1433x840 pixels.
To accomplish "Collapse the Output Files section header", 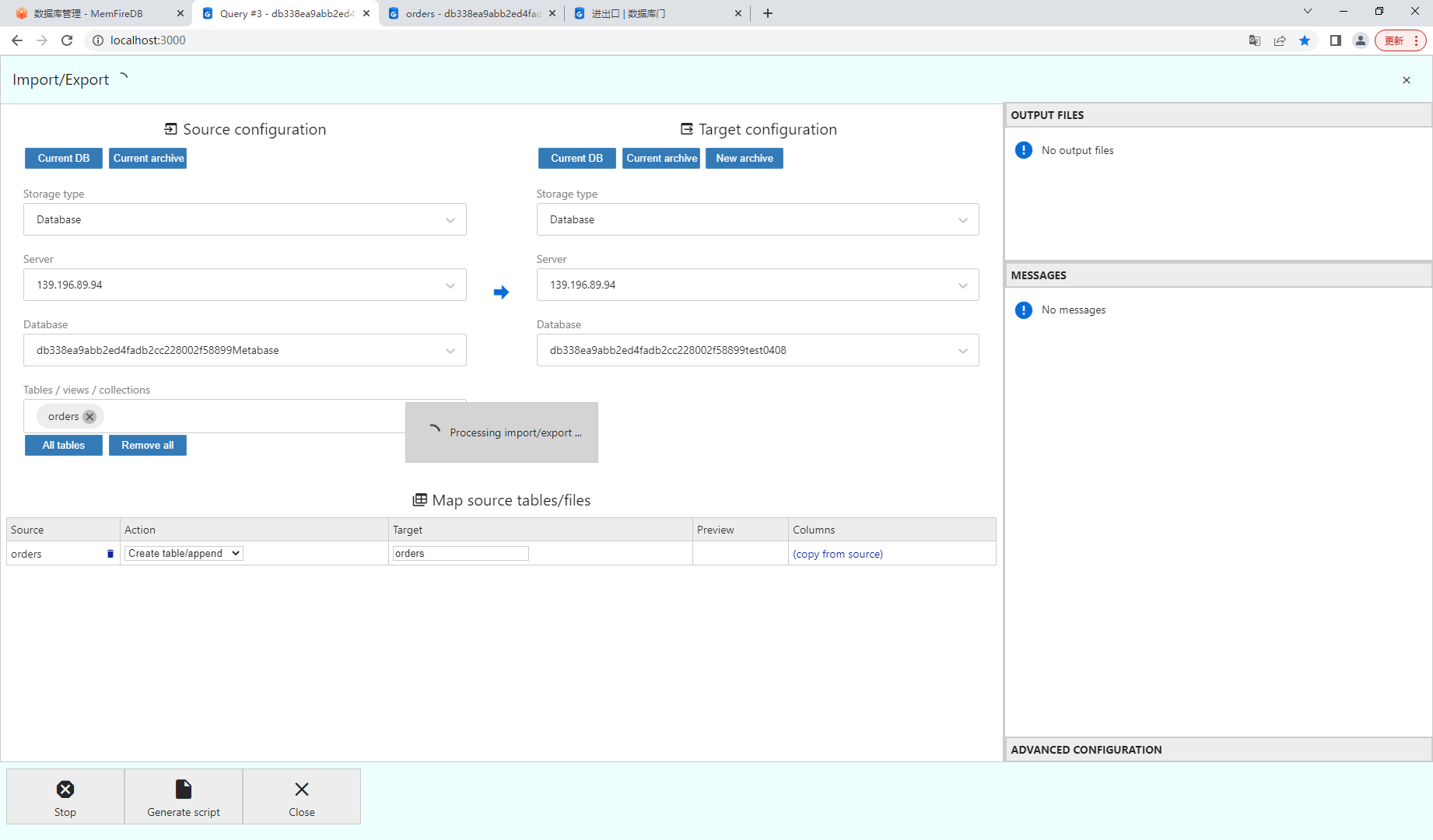I will (x=1218, y=115).
